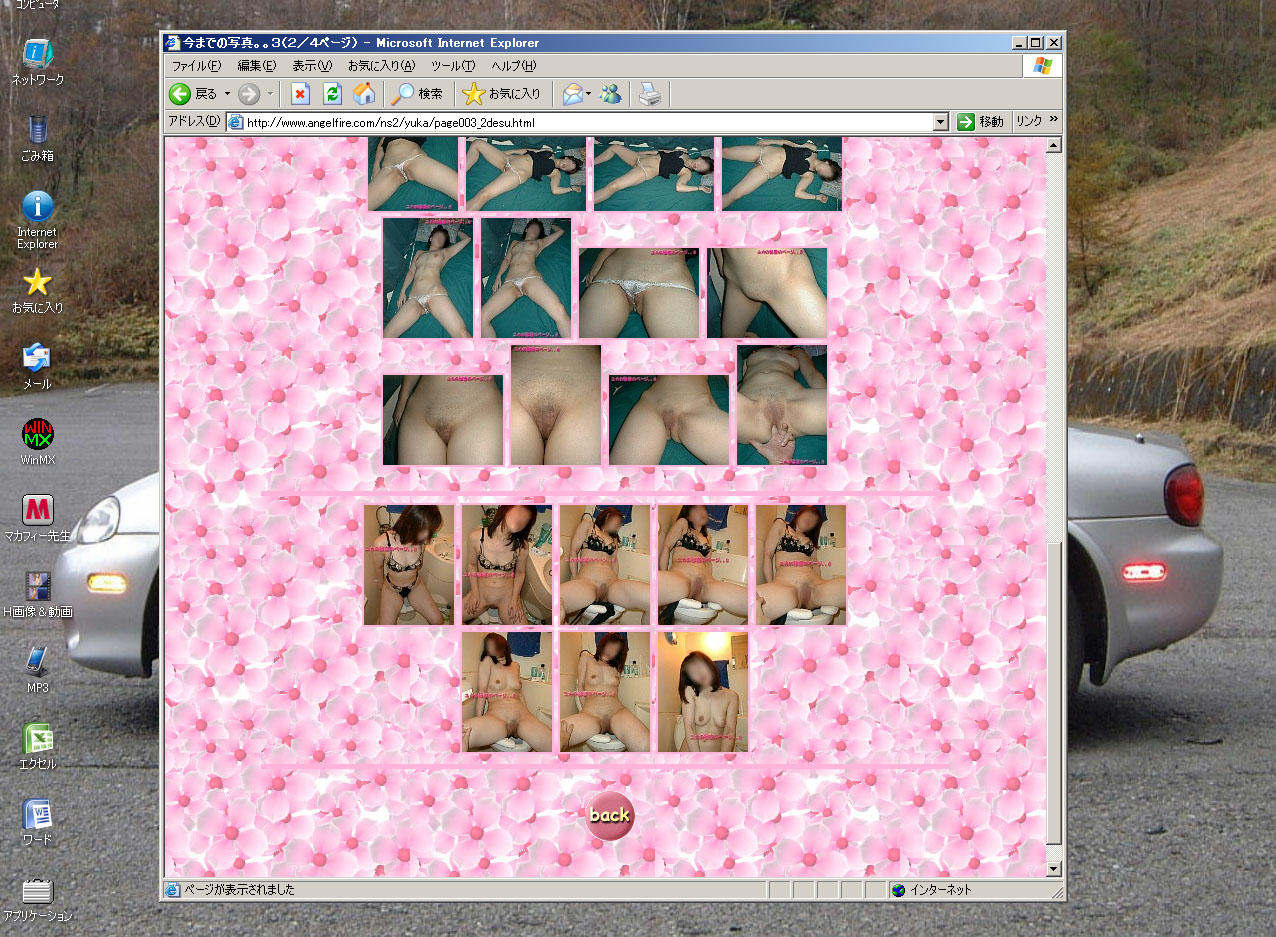Click the 検索 Search button

(x=418, y=94)
